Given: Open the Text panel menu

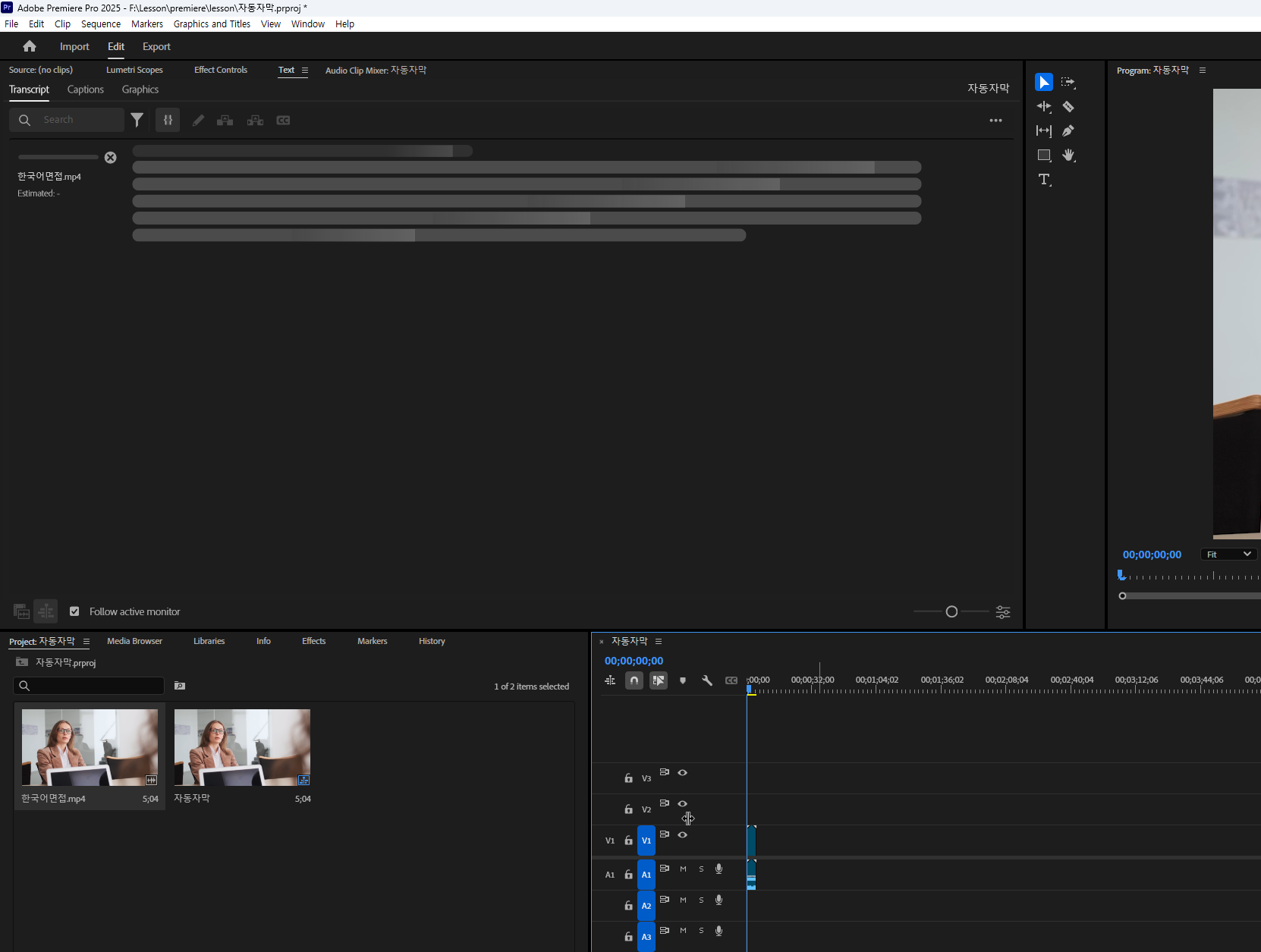Looking at the screenshot, I should (x=305, y=71).
